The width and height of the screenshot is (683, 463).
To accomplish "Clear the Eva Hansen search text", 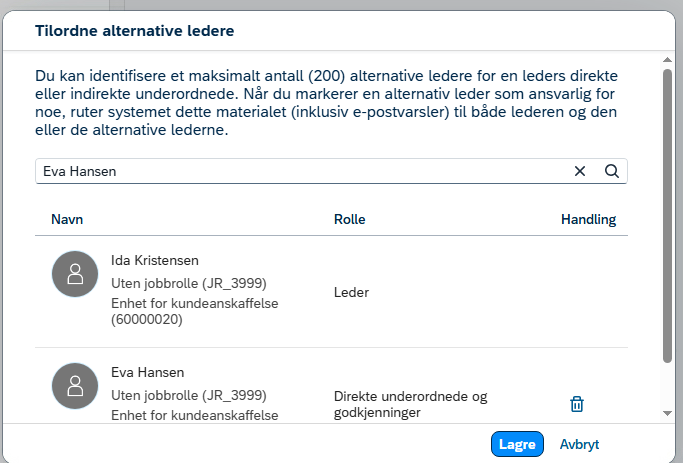I will (x=580, y=171).
